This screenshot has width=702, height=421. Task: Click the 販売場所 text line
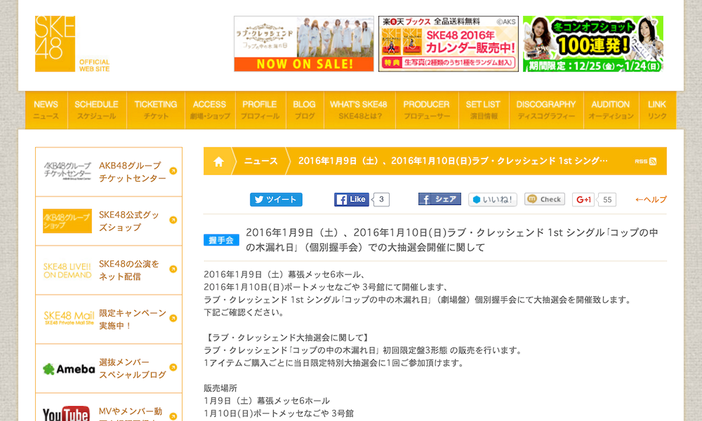[220, 388]
